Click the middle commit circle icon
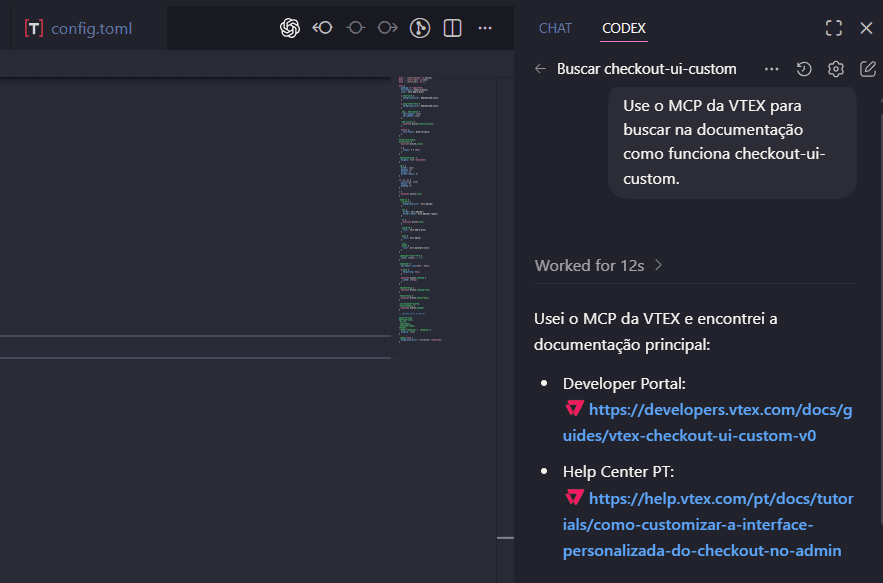The height and width of the screenshot is (583, 883). (x=355, y=28)
